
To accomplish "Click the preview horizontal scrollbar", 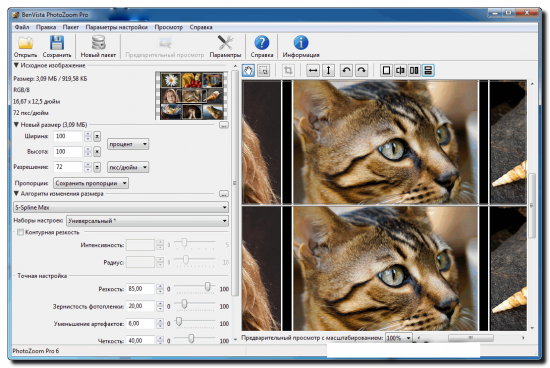I will tap(470, 338).
